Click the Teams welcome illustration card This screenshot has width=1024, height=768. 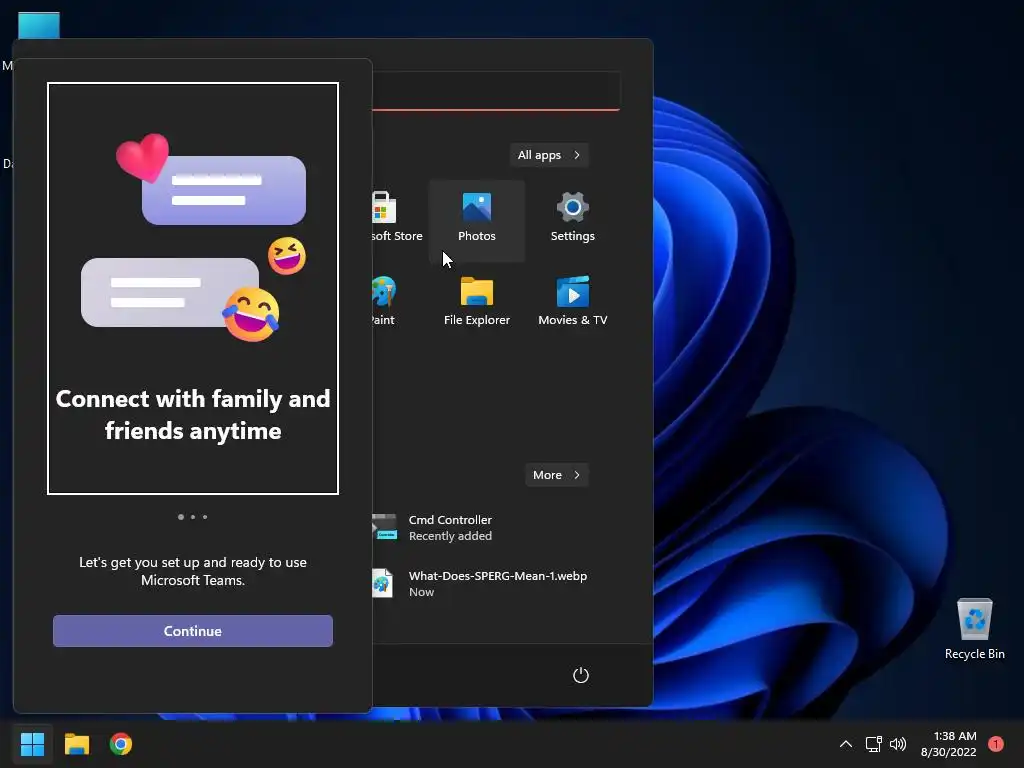193,288
